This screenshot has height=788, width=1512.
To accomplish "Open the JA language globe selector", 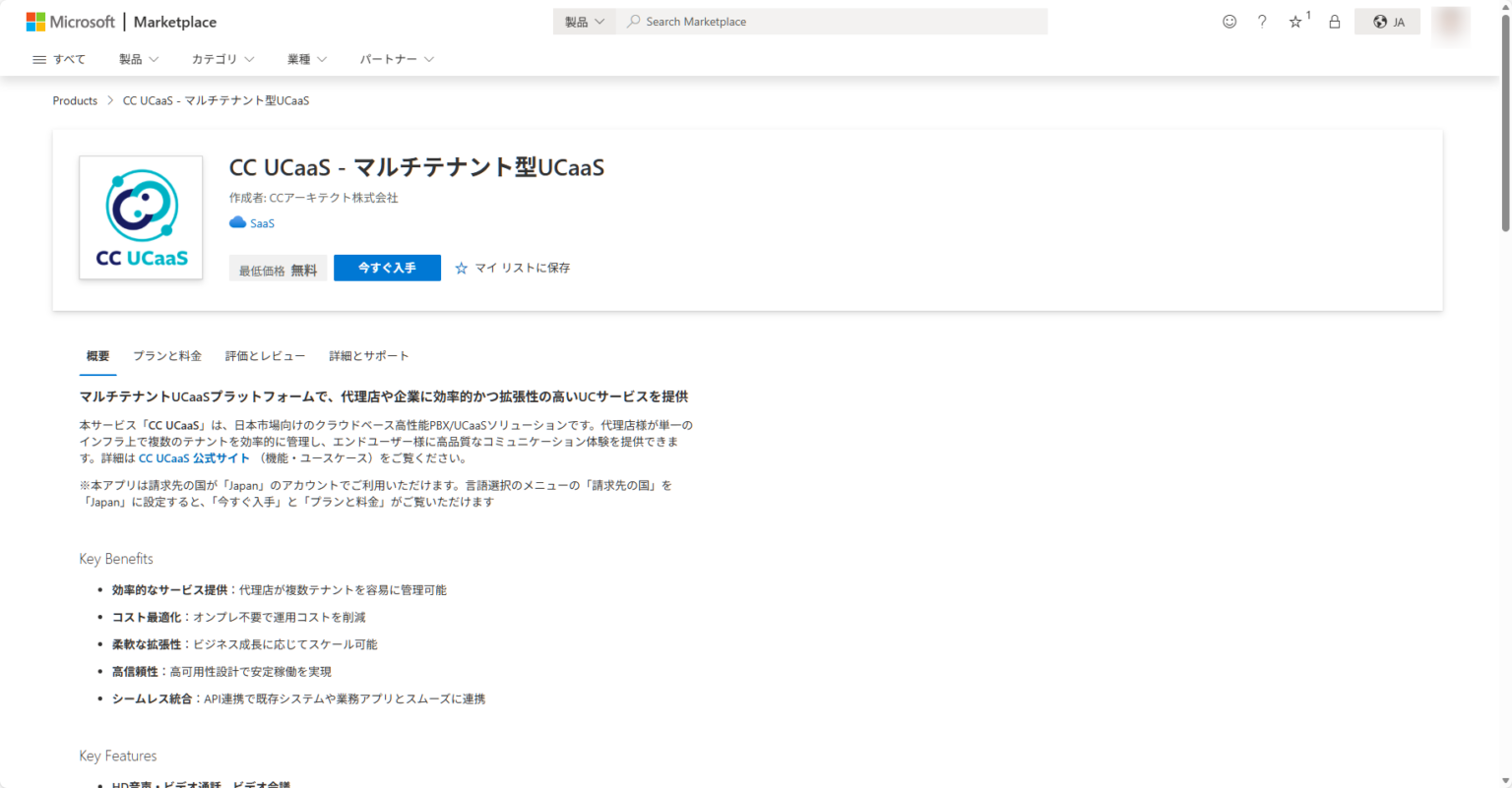I will [x=1387, y=21].
